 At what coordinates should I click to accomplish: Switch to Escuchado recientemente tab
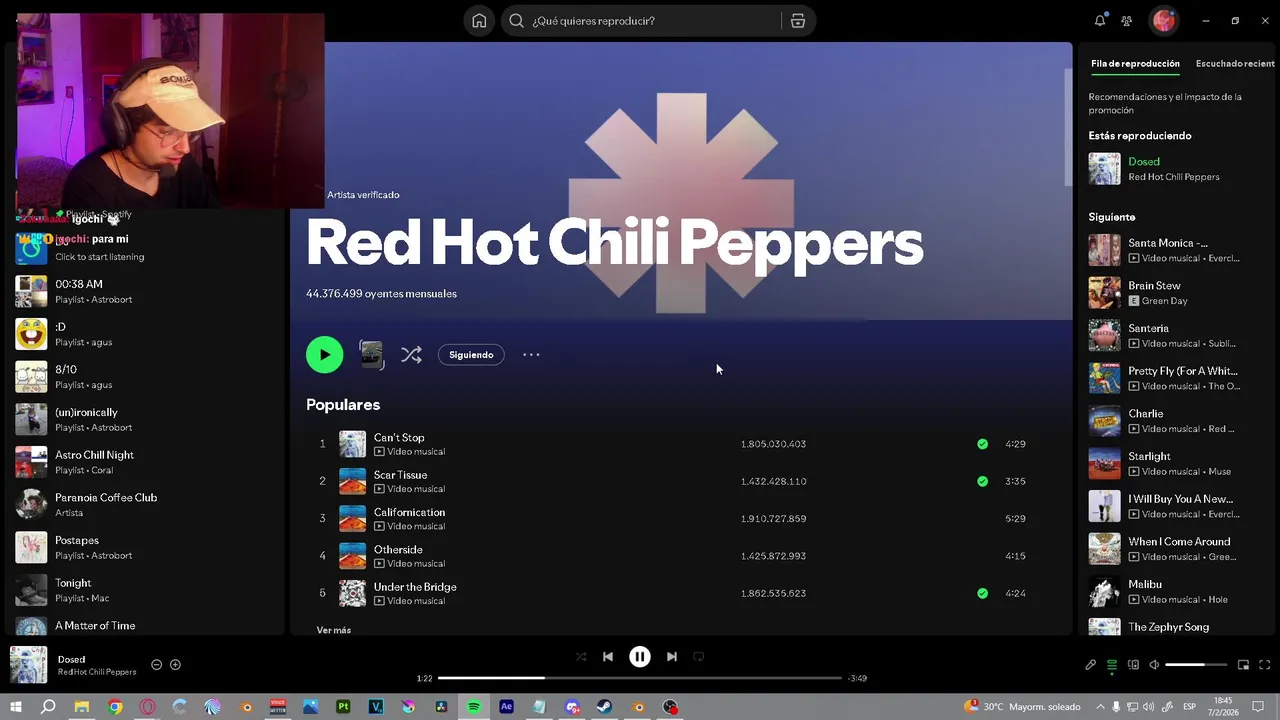[1236, 64]
